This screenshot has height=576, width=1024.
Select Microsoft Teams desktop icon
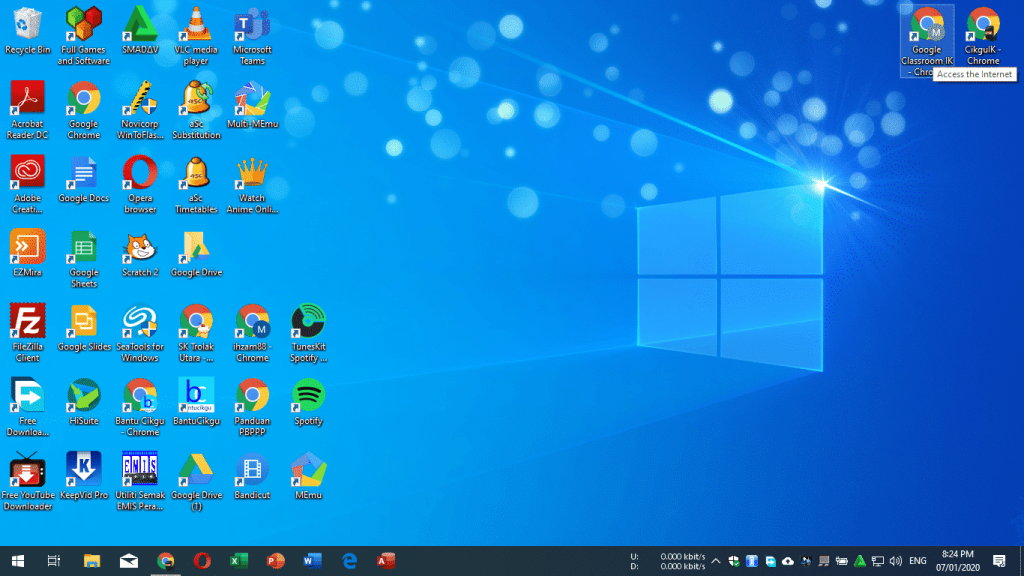coord(252,36)
